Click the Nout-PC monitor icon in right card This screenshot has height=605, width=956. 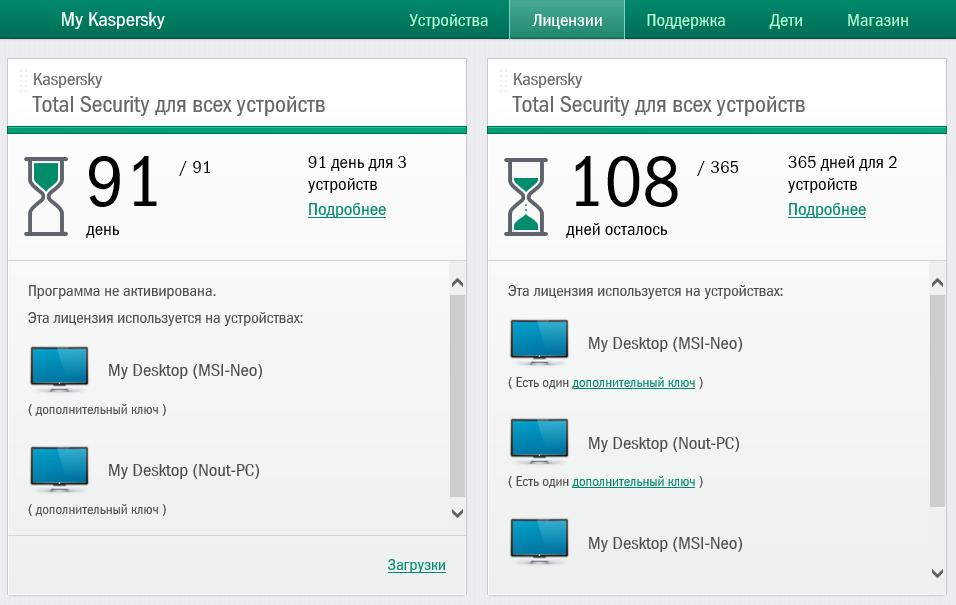[539, 442]
